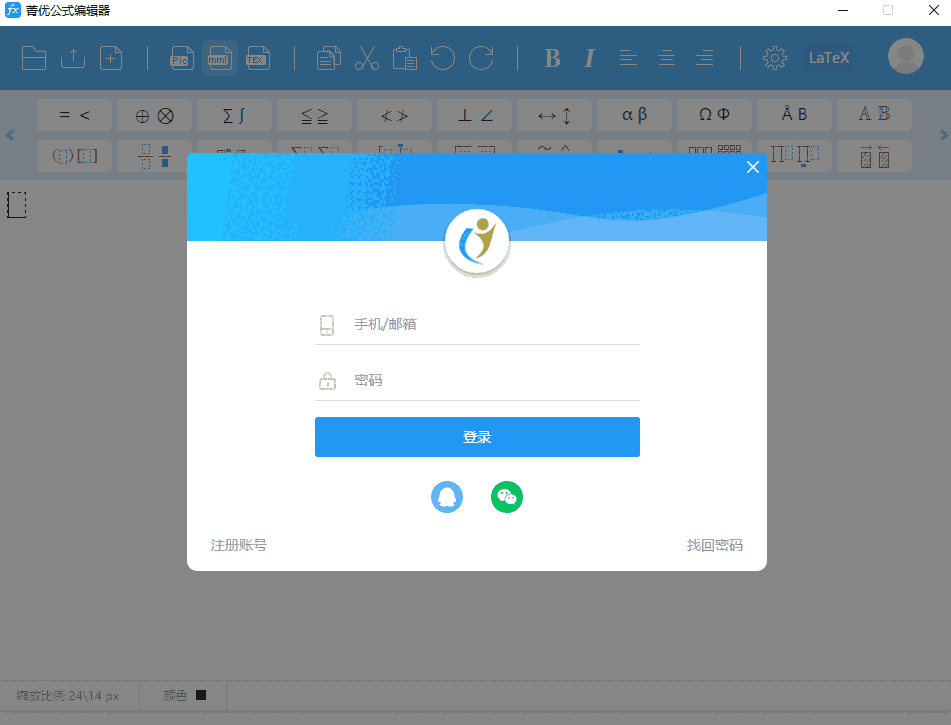Open the 注册账号 registration link
The image size is (951, 725).
(x=238, y=545)
